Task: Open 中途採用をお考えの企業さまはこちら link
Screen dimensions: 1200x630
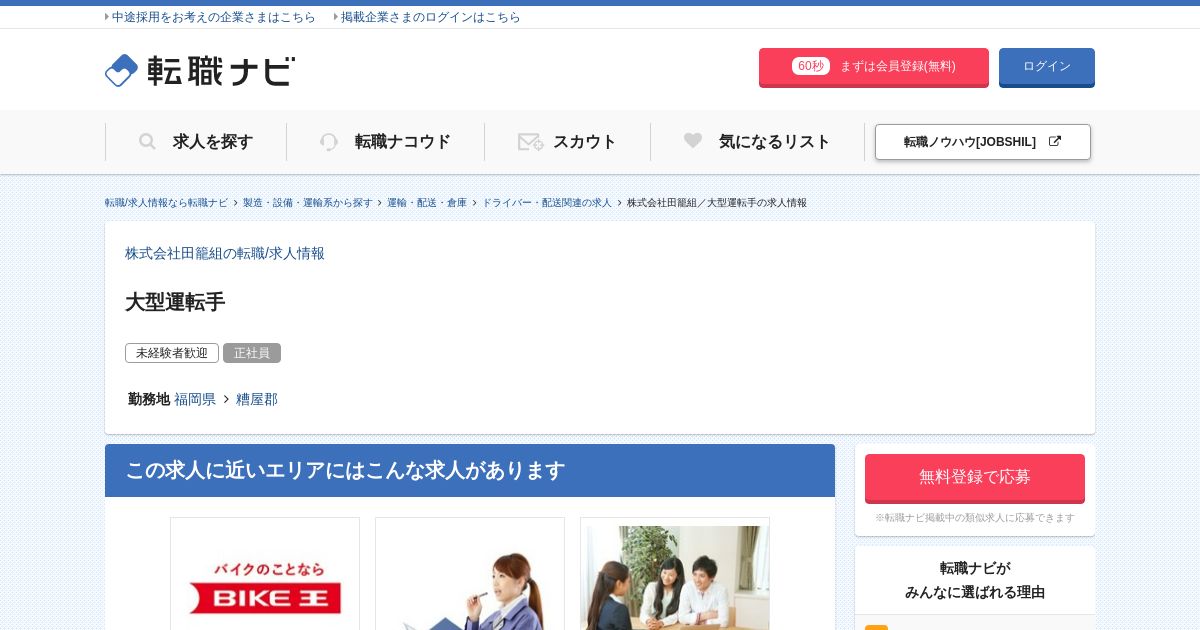Action: coord(213,17)
